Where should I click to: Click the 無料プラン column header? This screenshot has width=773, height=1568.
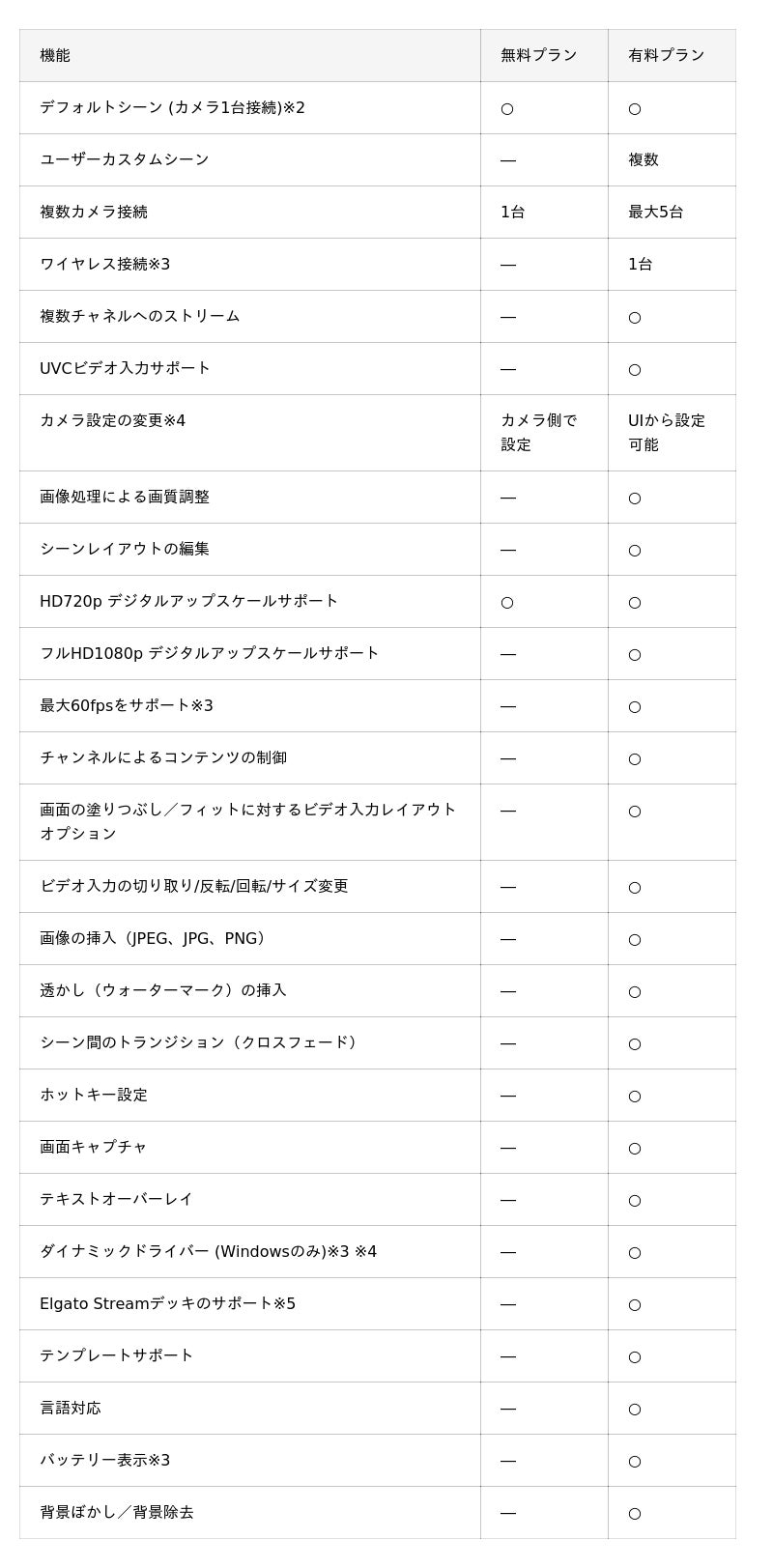click(x=538, y=56)
